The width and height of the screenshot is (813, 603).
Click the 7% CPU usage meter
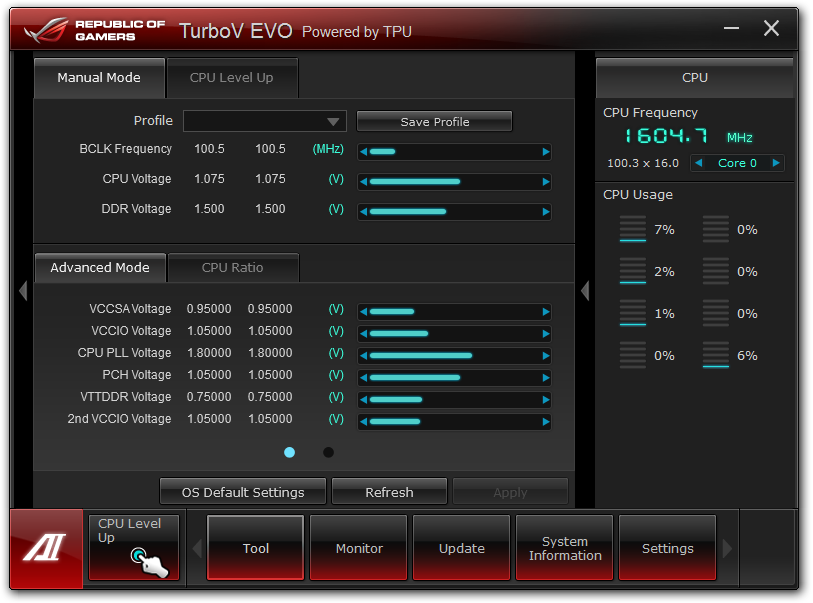(633, 229)
